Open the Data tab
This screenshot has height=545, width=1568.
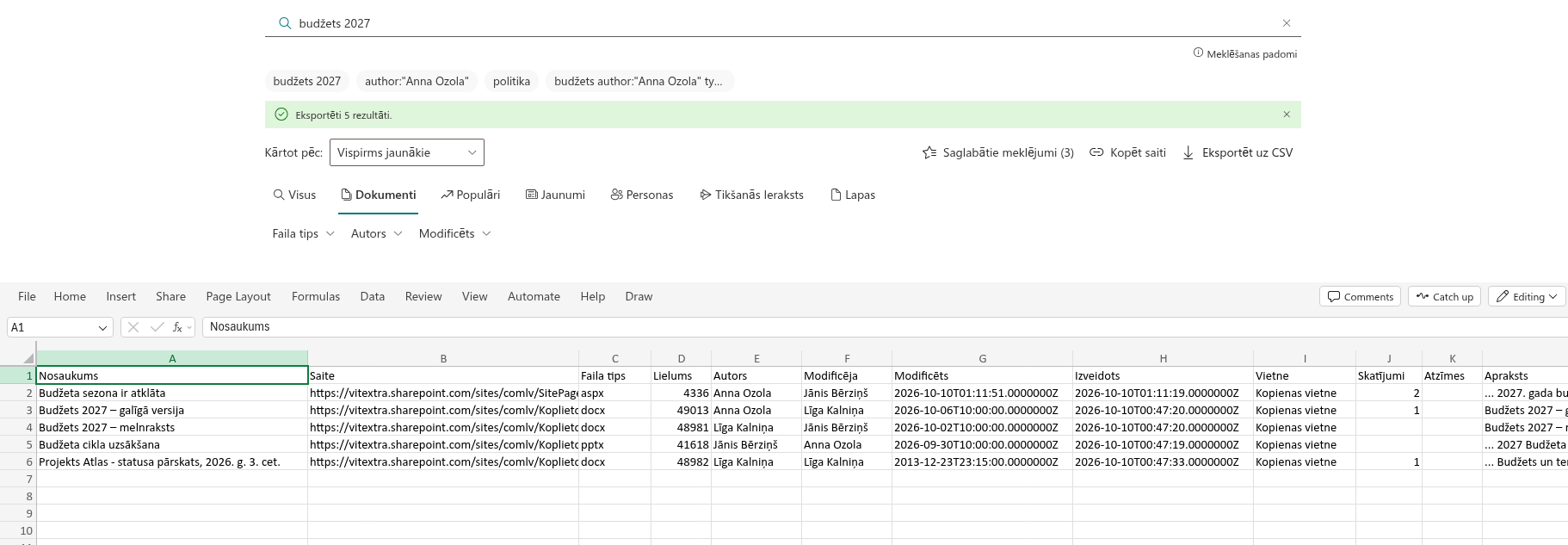tap(373, 296)
